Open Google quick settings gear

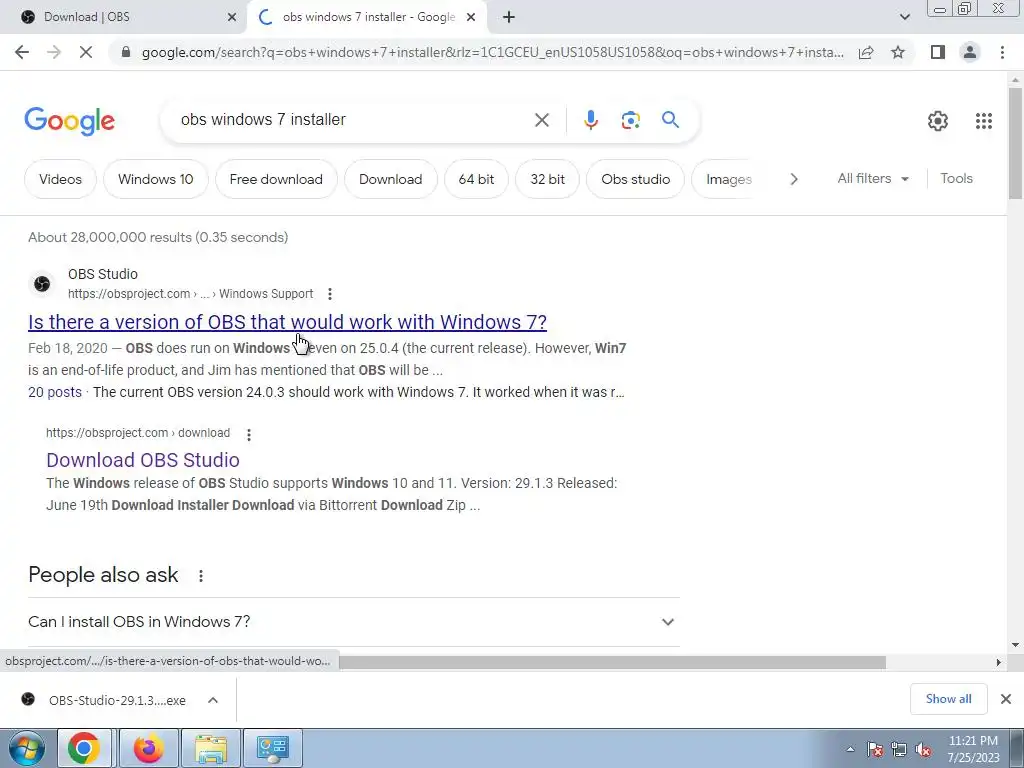click(x=938, y=121)
